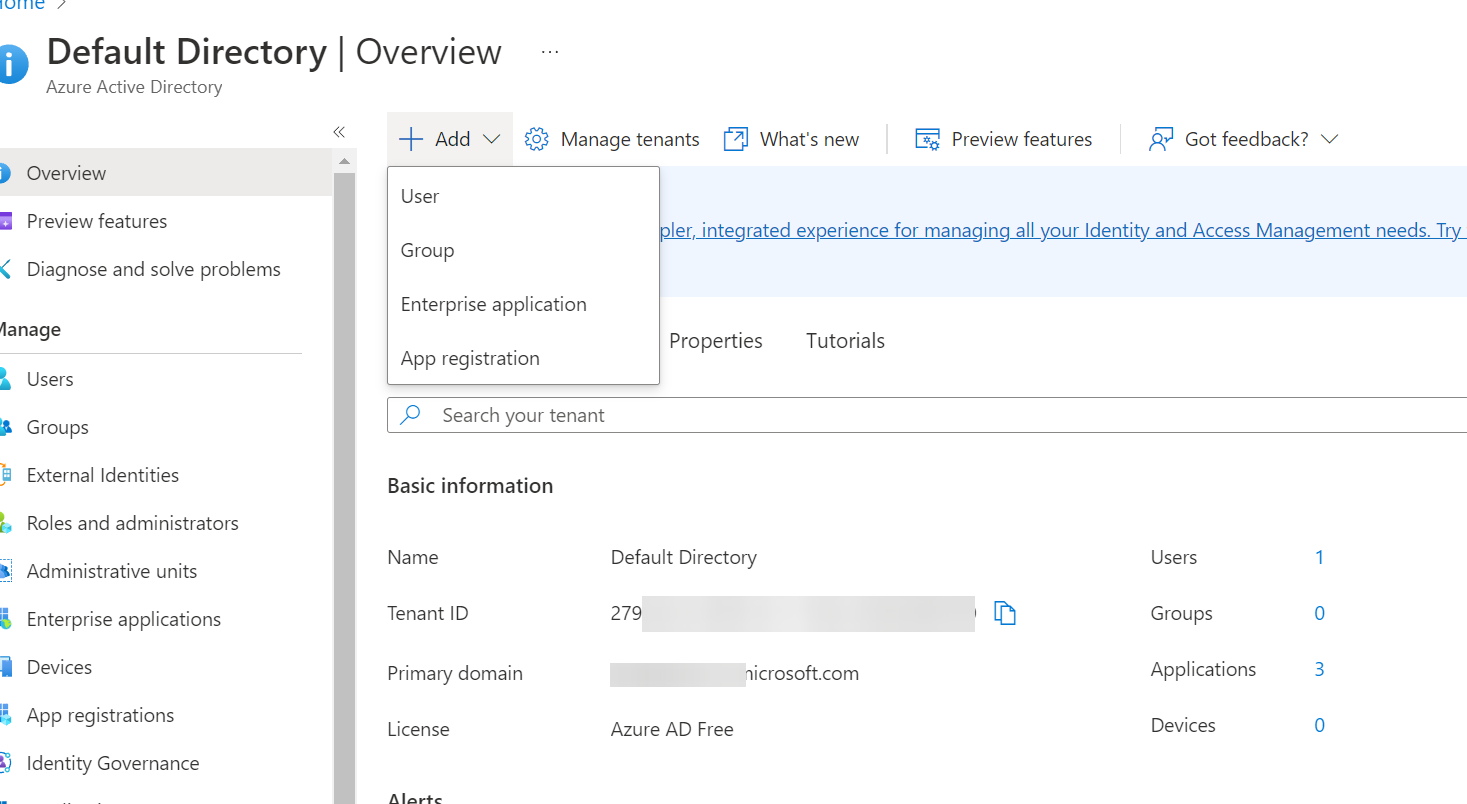Click the Manage tenants gear icon

pyautogui.click(x=537, y=139)
